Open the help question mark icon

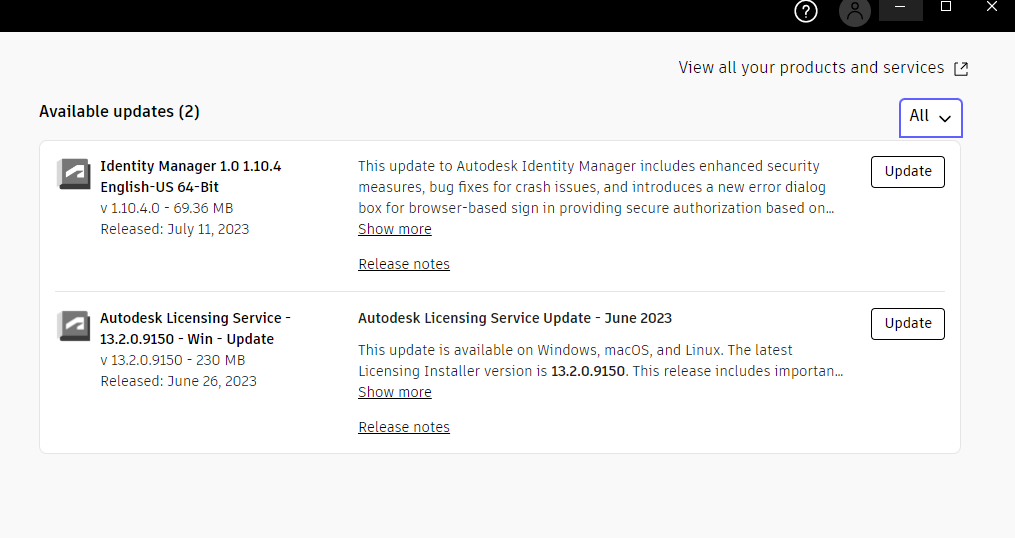point(806,11)
